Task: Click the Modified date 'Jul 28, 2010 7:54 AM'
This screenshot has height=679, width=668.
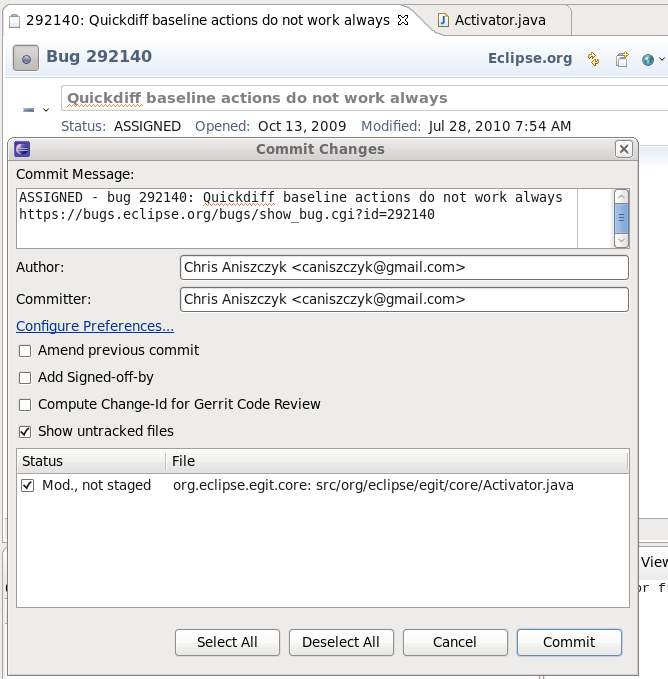Action: pyautogui.click(x=500, y=126)
